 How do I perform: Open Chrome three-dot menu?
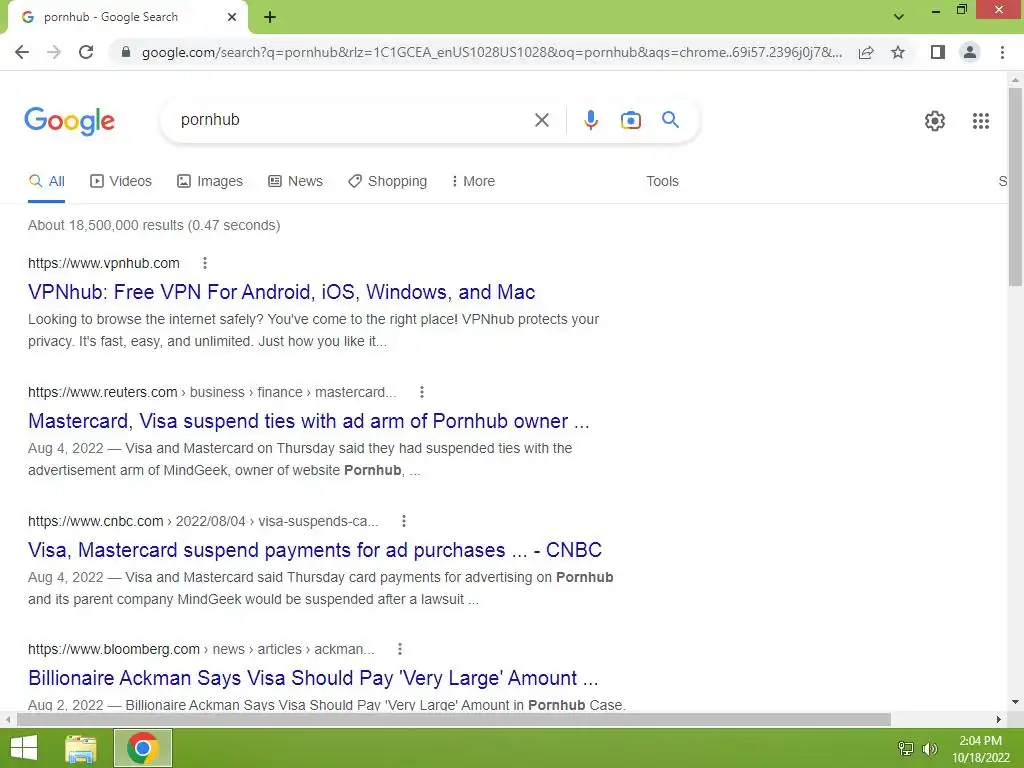pyautogui.click(x=1002, y=52)
